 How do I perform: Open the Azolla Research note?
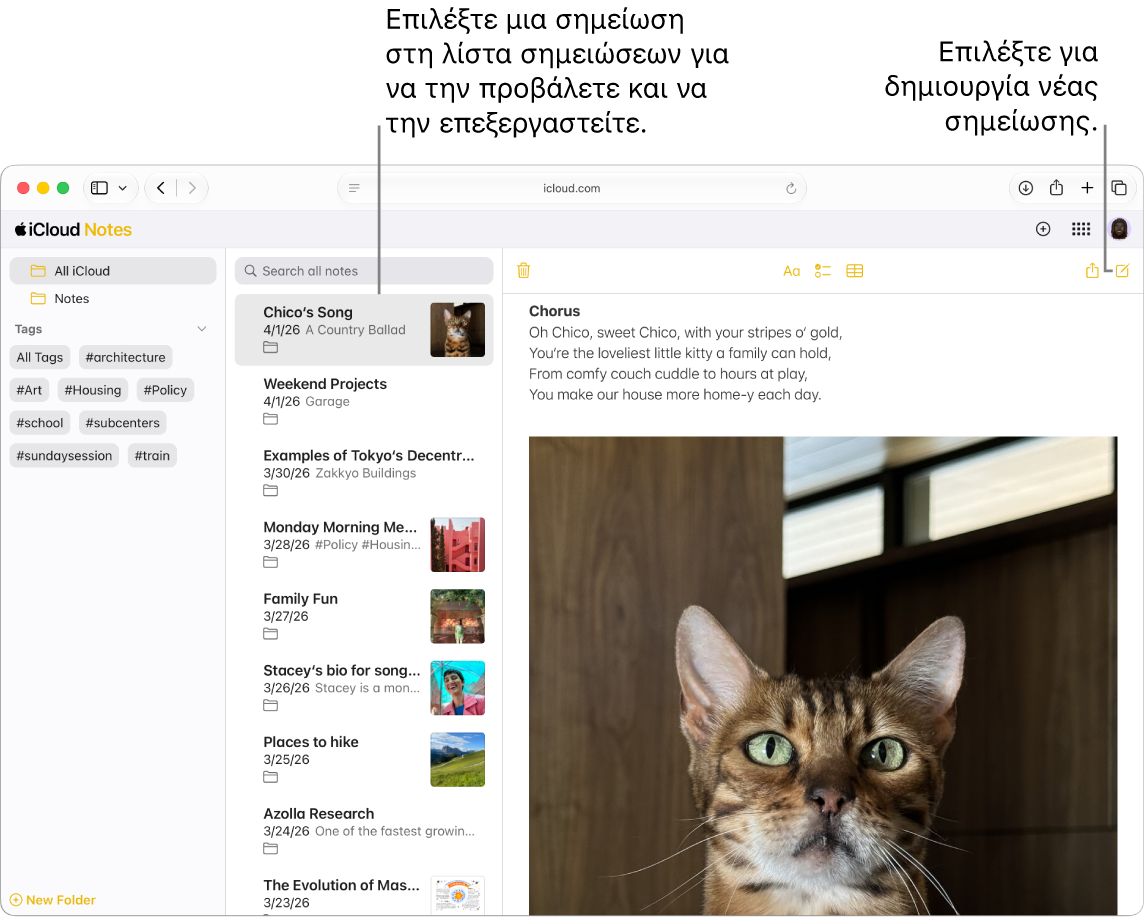(364, 830)
